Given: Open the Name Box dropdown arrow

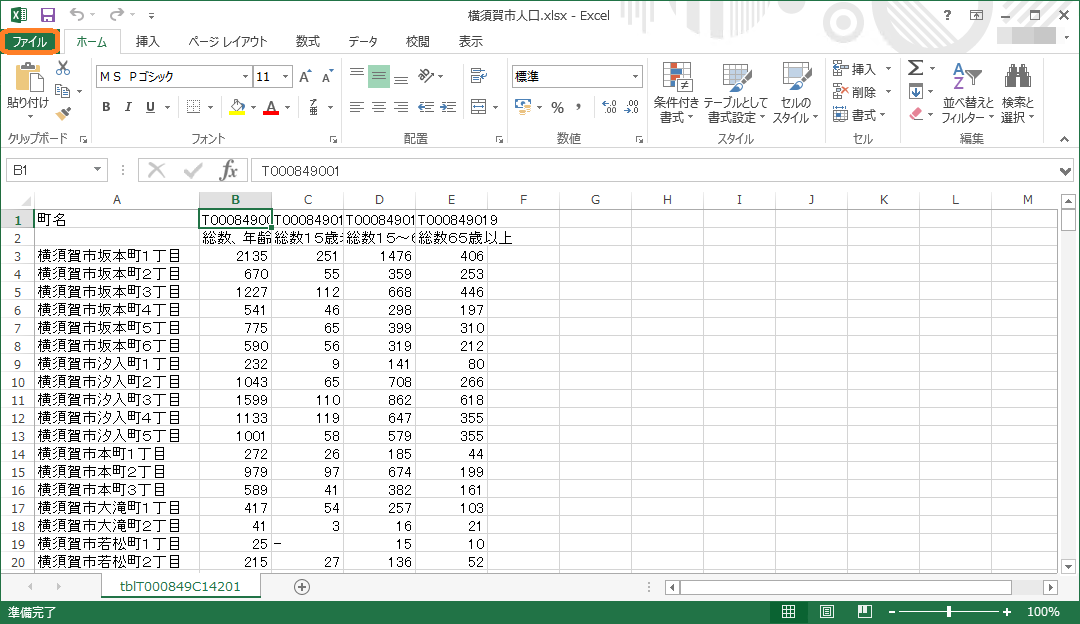Looking at the screenshot, I should [x=97, y=170].
